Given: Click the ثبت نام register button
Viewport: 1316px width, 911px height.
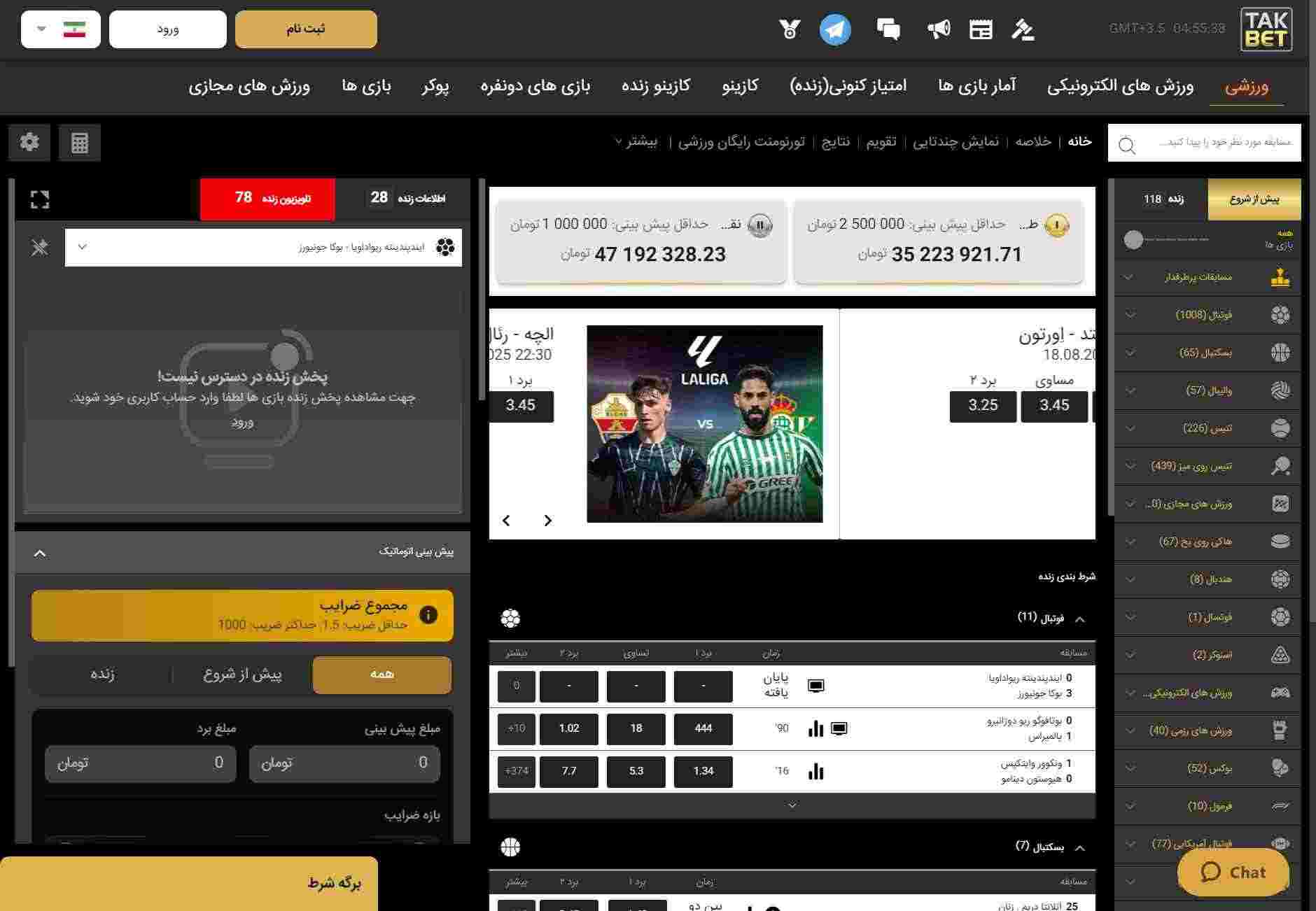Looking at the screenshot, I should [x=306, y=29].
